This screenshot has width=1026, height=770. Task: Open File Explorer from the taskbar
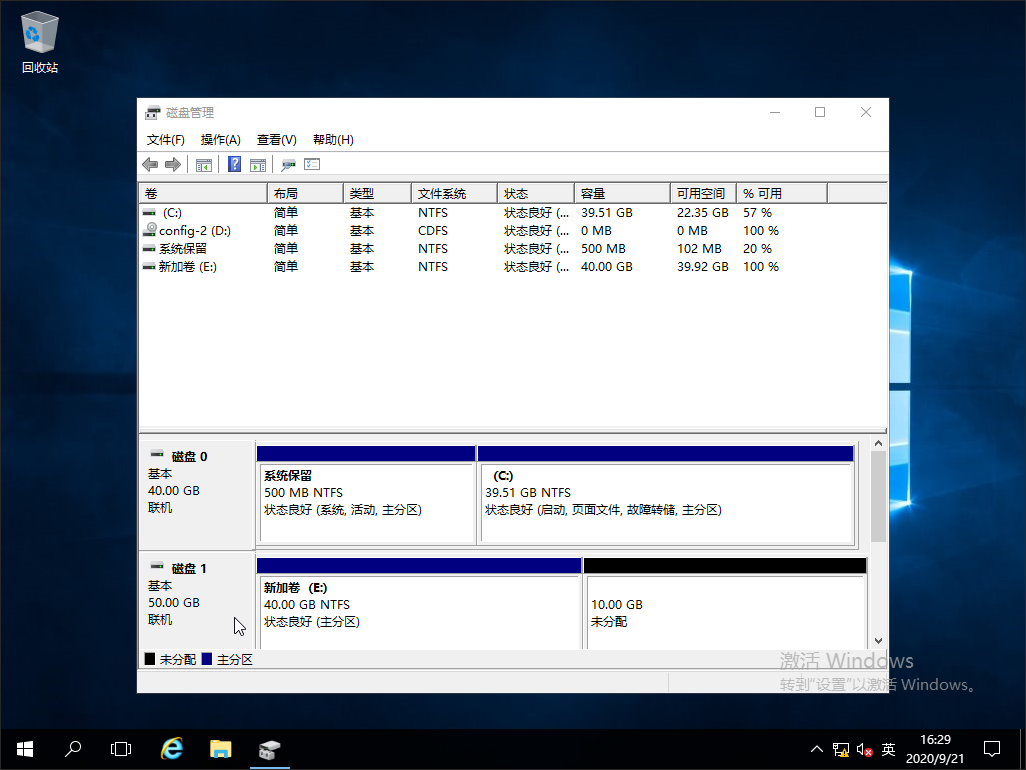tap(220, 748)
